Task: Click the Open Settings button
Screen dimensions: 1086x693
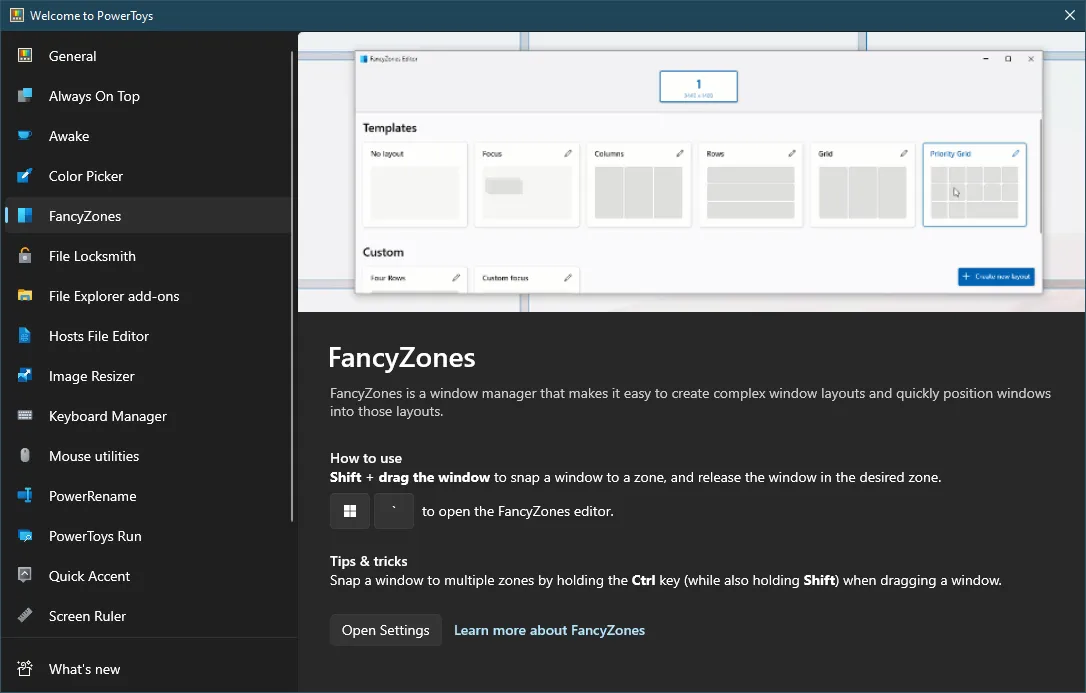Action: click(385, 630)
